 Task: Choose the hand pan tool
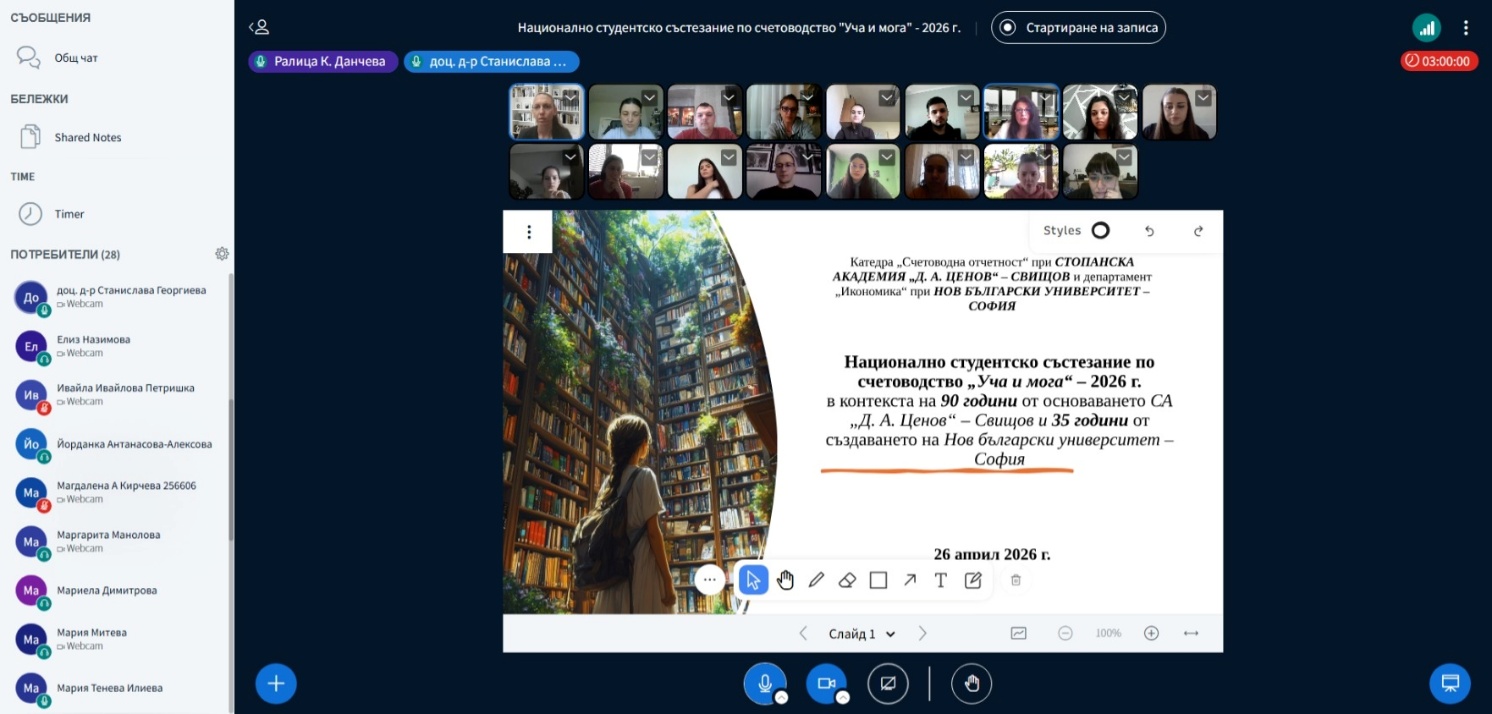(785, 580)
